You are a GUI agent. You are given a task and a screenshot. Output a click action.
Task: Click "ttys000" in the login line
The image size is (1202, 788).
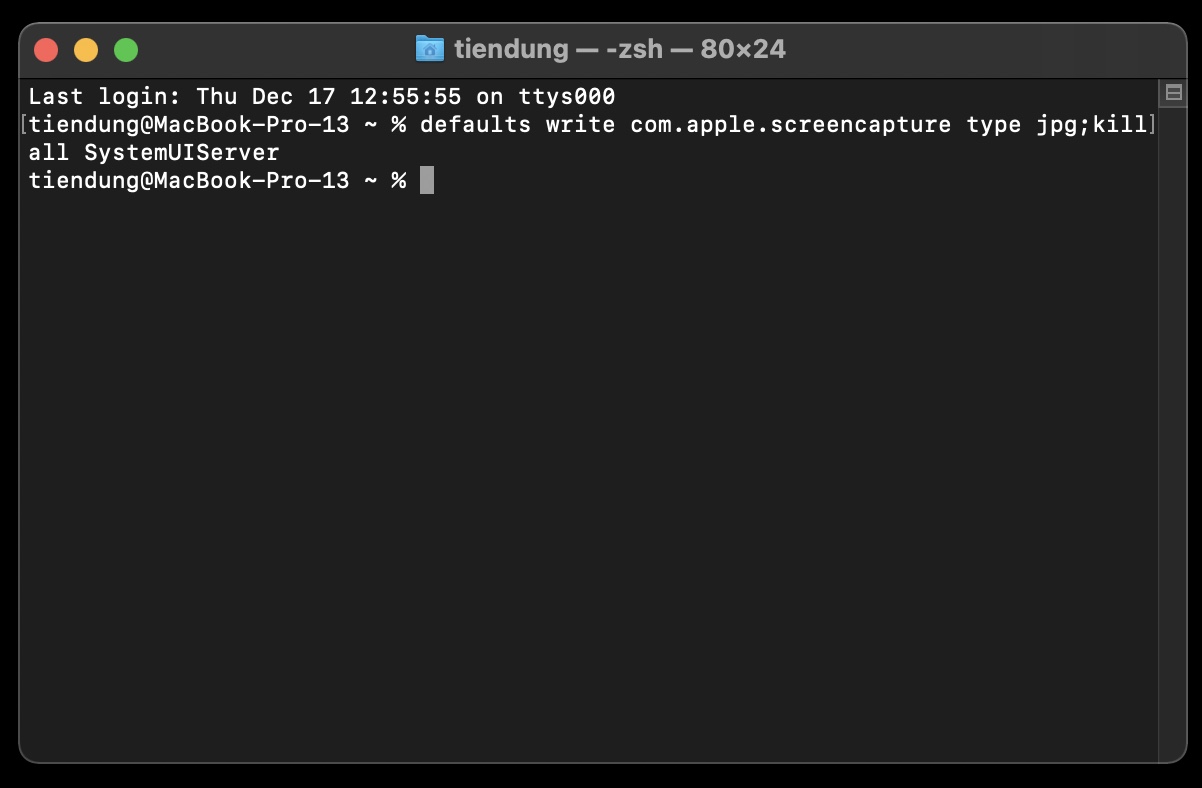[x=567, y=97]
